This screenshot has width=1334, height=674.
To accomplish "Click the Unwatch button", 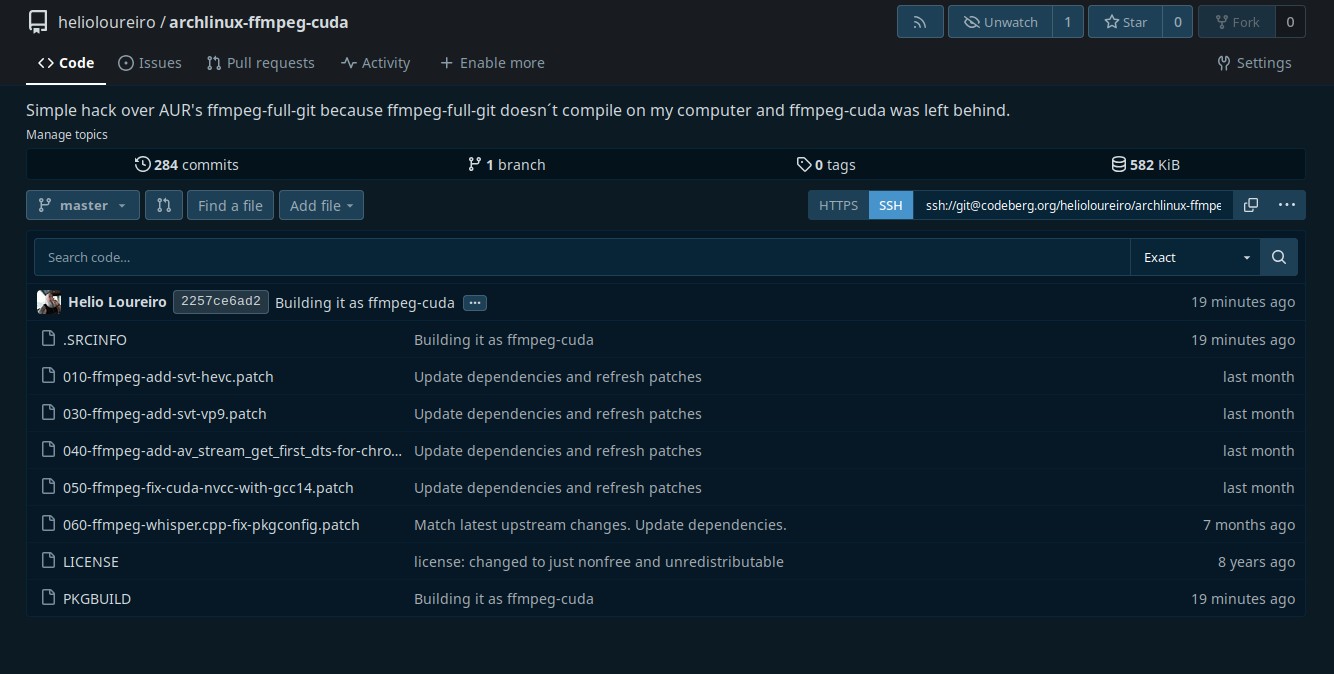I will coord(1000,22).
